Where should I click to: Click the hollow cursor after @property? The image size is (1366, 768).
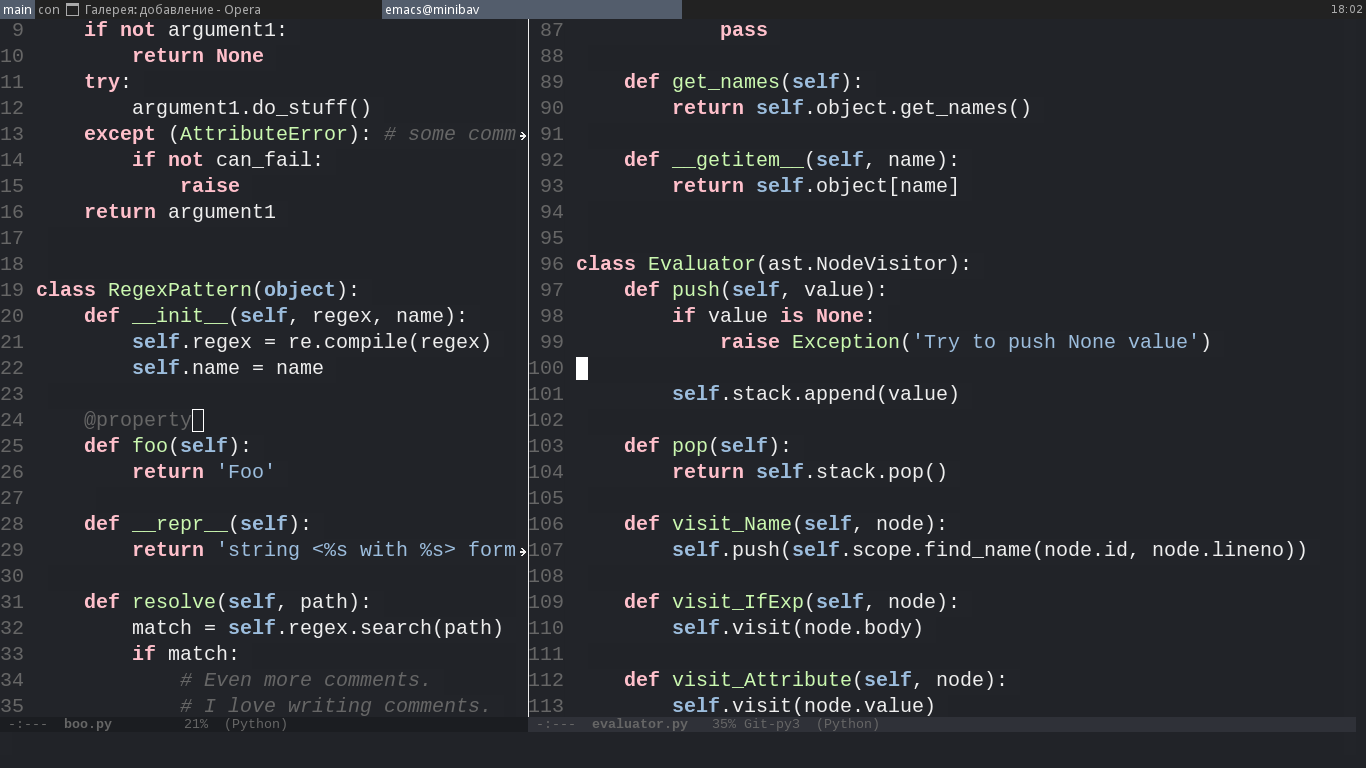pyautogui.click(x=198, y=420)
